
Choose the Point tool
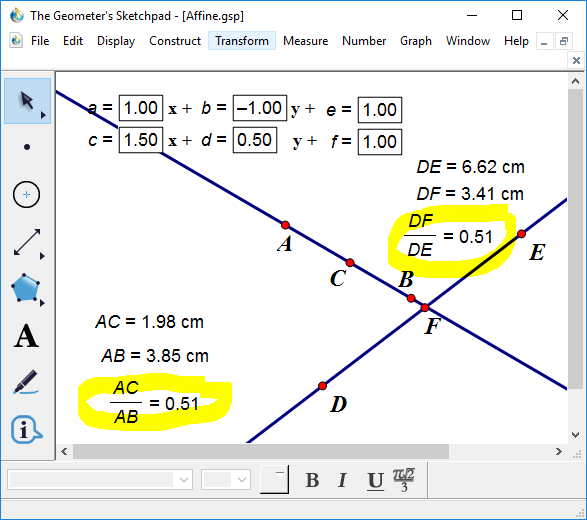click(x=27, y=147)
